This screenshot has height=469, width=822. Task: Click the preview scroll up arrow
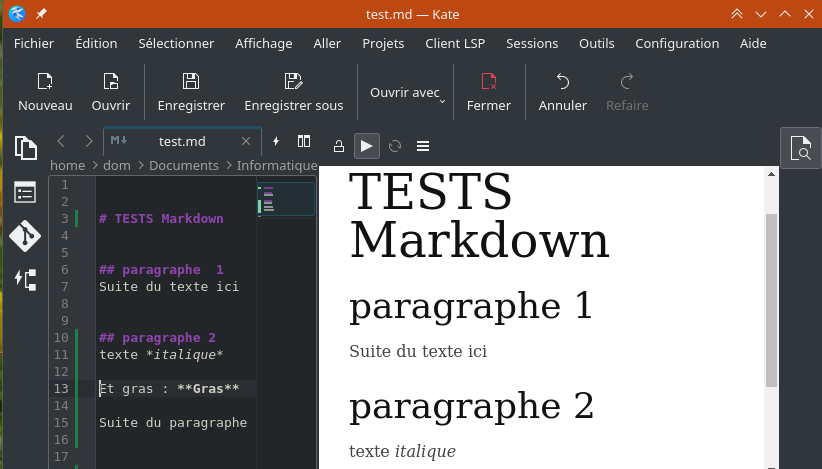pyautogui.click(x=771, y=174)
